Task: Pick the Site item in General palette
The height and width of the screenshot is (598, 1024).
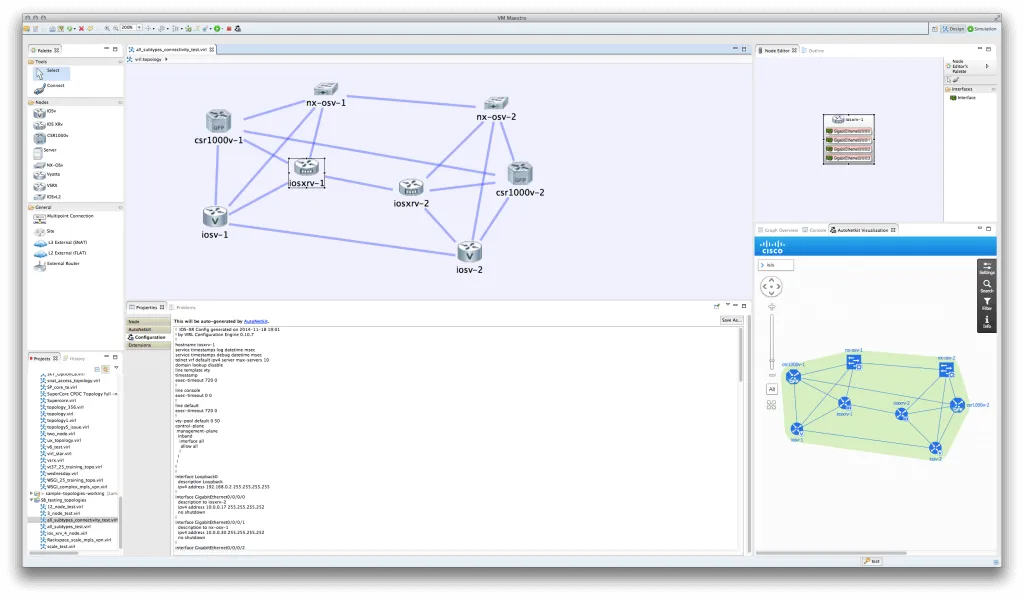Action: point(44,231)
